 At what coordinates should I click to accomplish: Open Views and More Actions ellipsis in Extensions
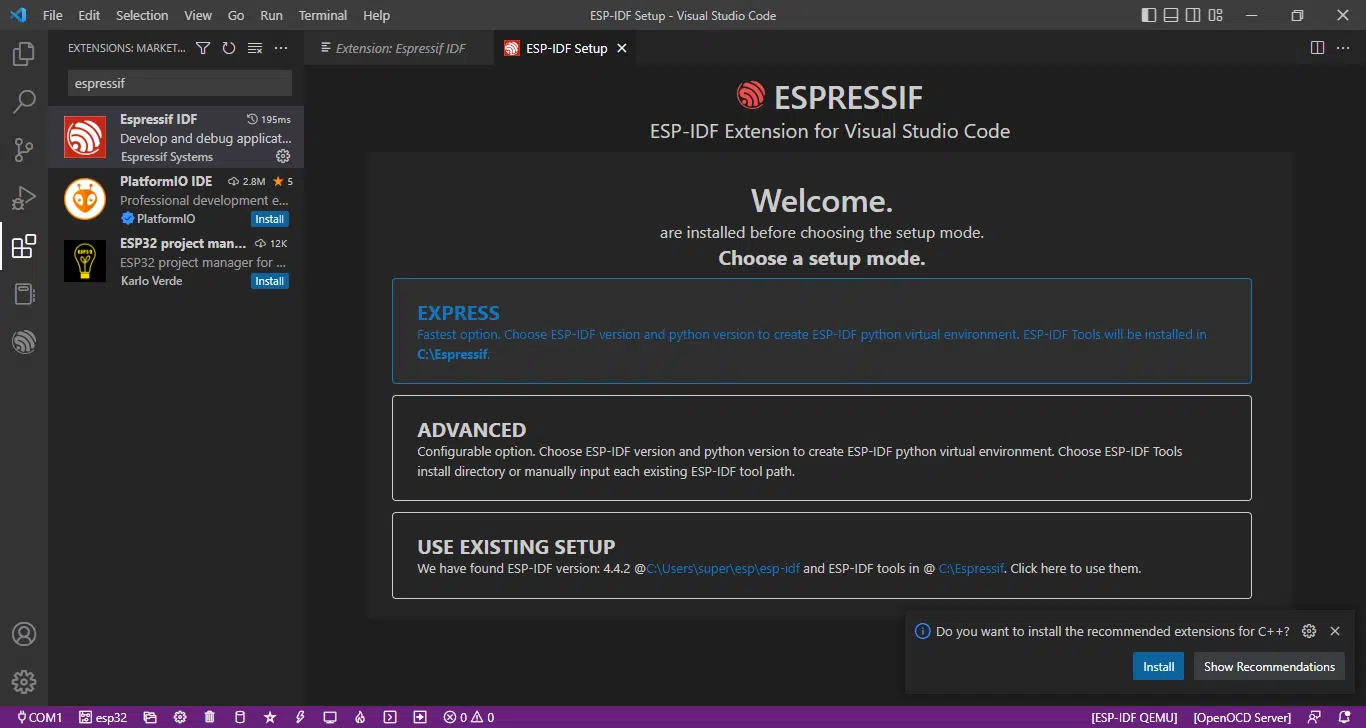pos(281,48)
